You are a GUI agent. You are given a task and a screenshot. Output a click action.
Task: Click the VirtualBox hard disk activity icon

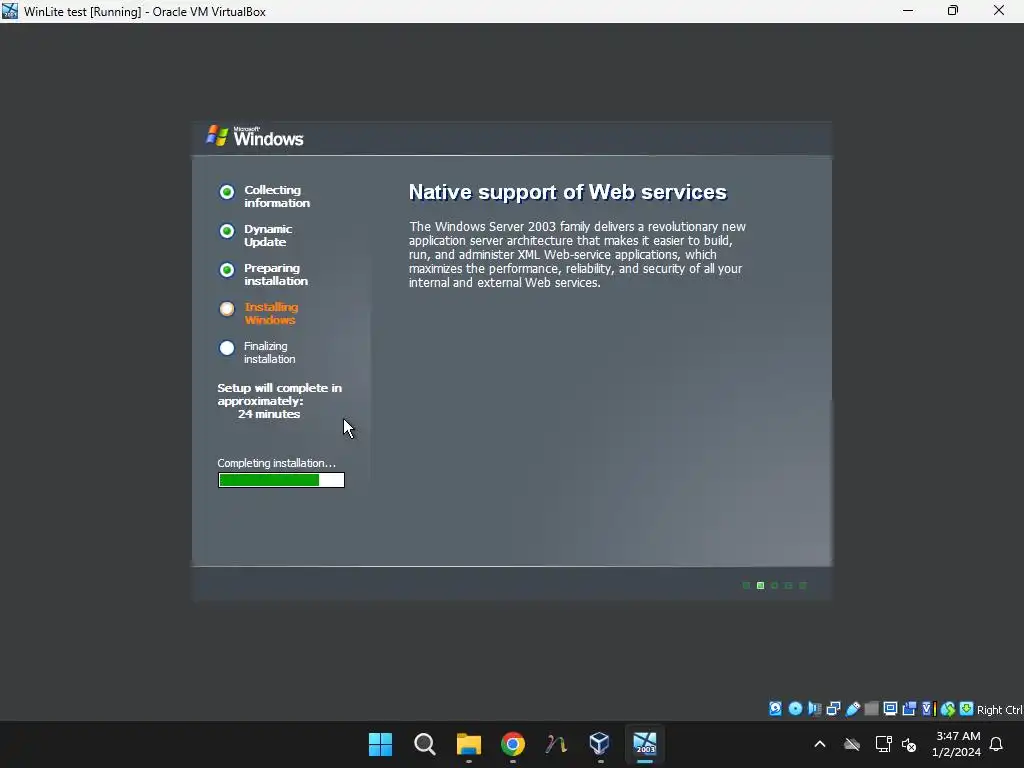[775, 709]
